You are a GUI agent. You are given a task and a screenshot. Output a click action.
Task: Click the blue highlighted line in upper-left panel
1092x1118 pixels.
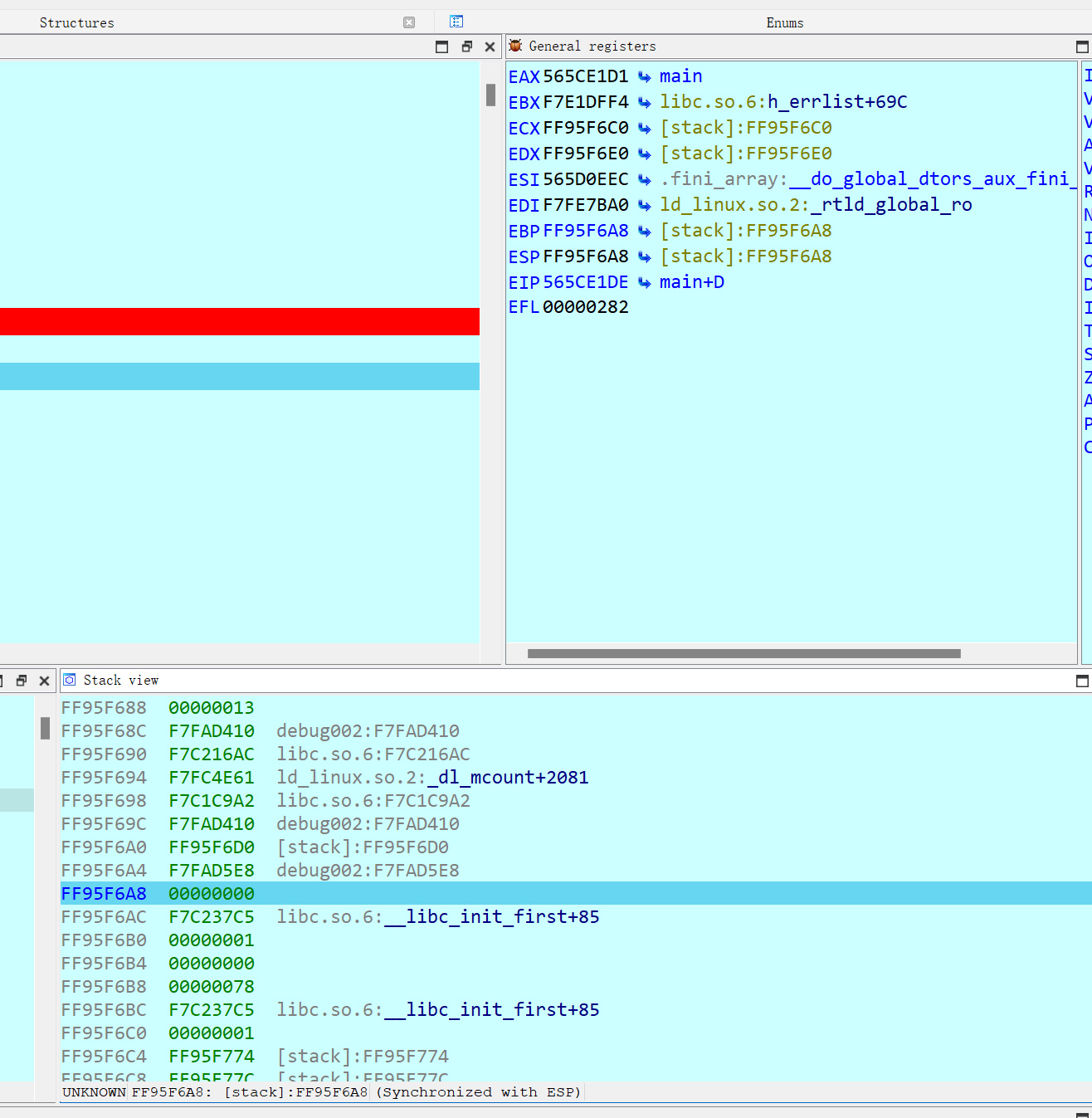(240, 376)
